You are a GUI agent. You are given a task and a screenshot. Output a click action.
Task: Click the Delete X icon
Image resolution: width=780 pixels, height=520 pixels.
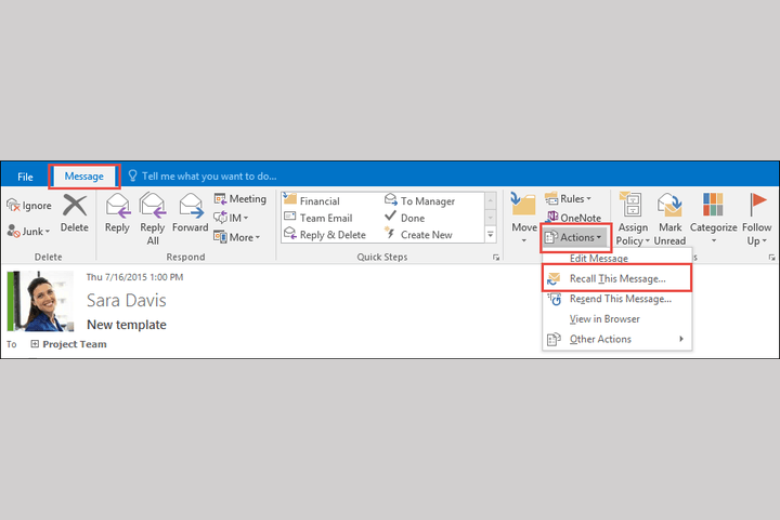coord(75,206)
